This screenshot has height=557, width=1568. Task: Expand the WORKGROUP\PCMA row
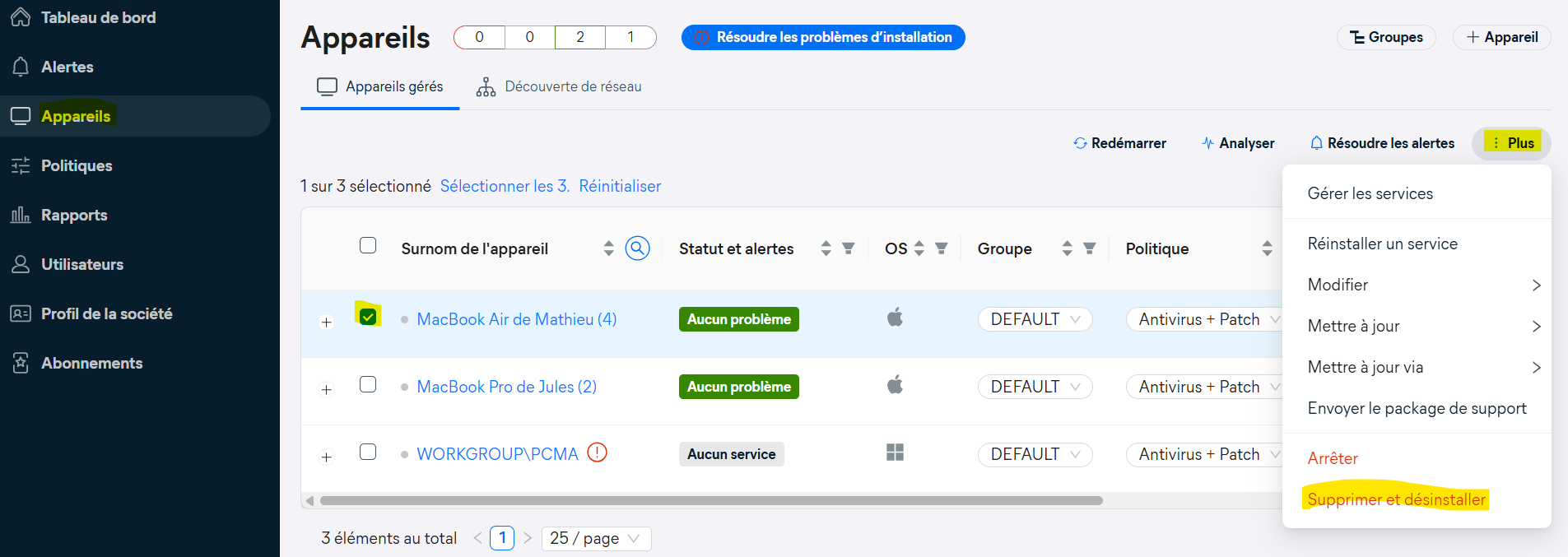(x=327, y=457)
